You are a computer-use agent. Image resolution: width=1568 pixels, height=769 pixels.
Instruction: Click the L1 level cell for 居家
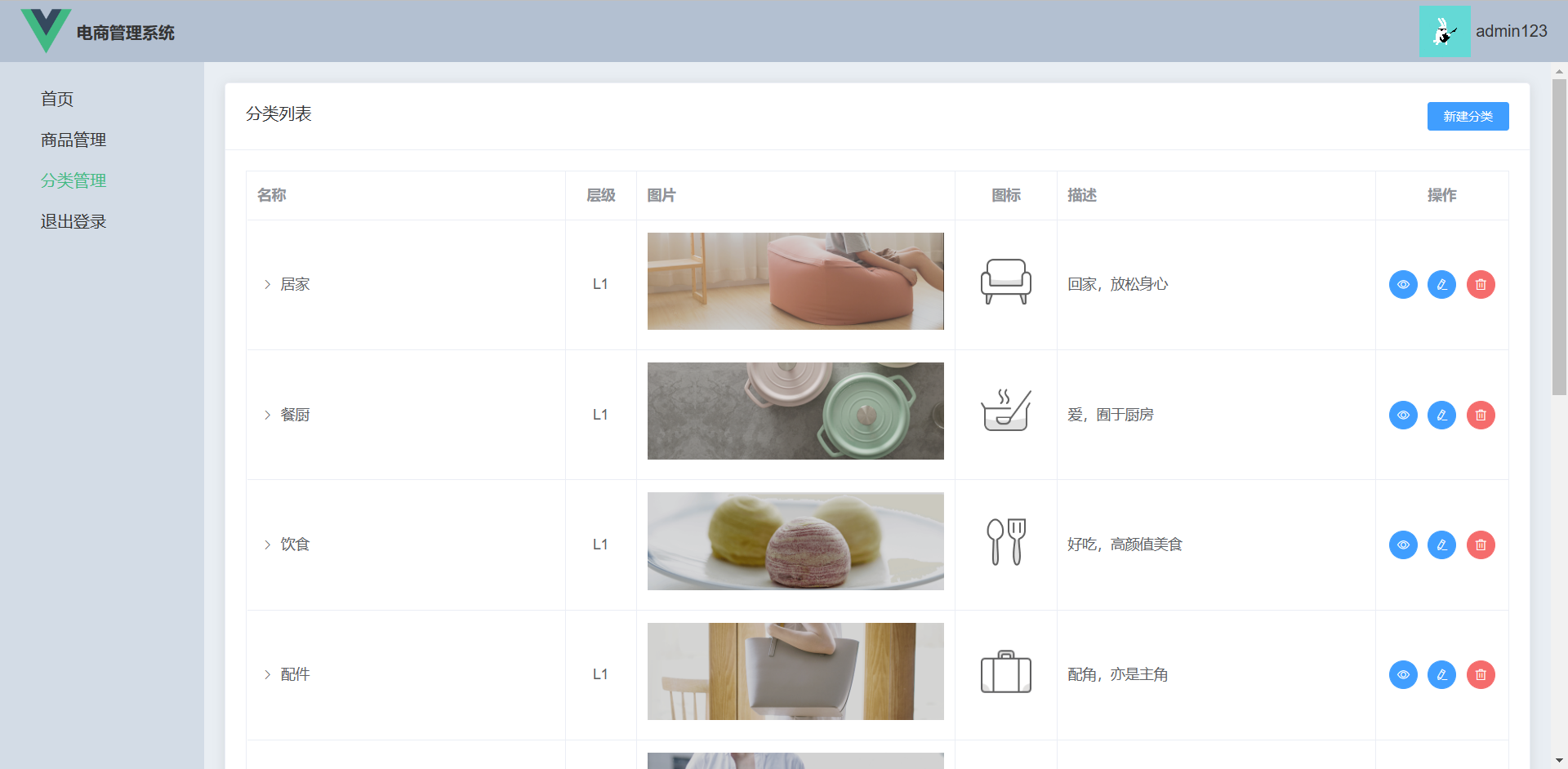pos(600,284)
